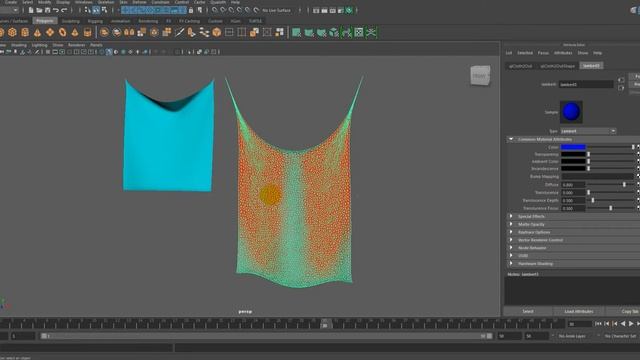Expand the Raytrace Options section
Viewport: 640px width, 360px height.
[511, 232]
